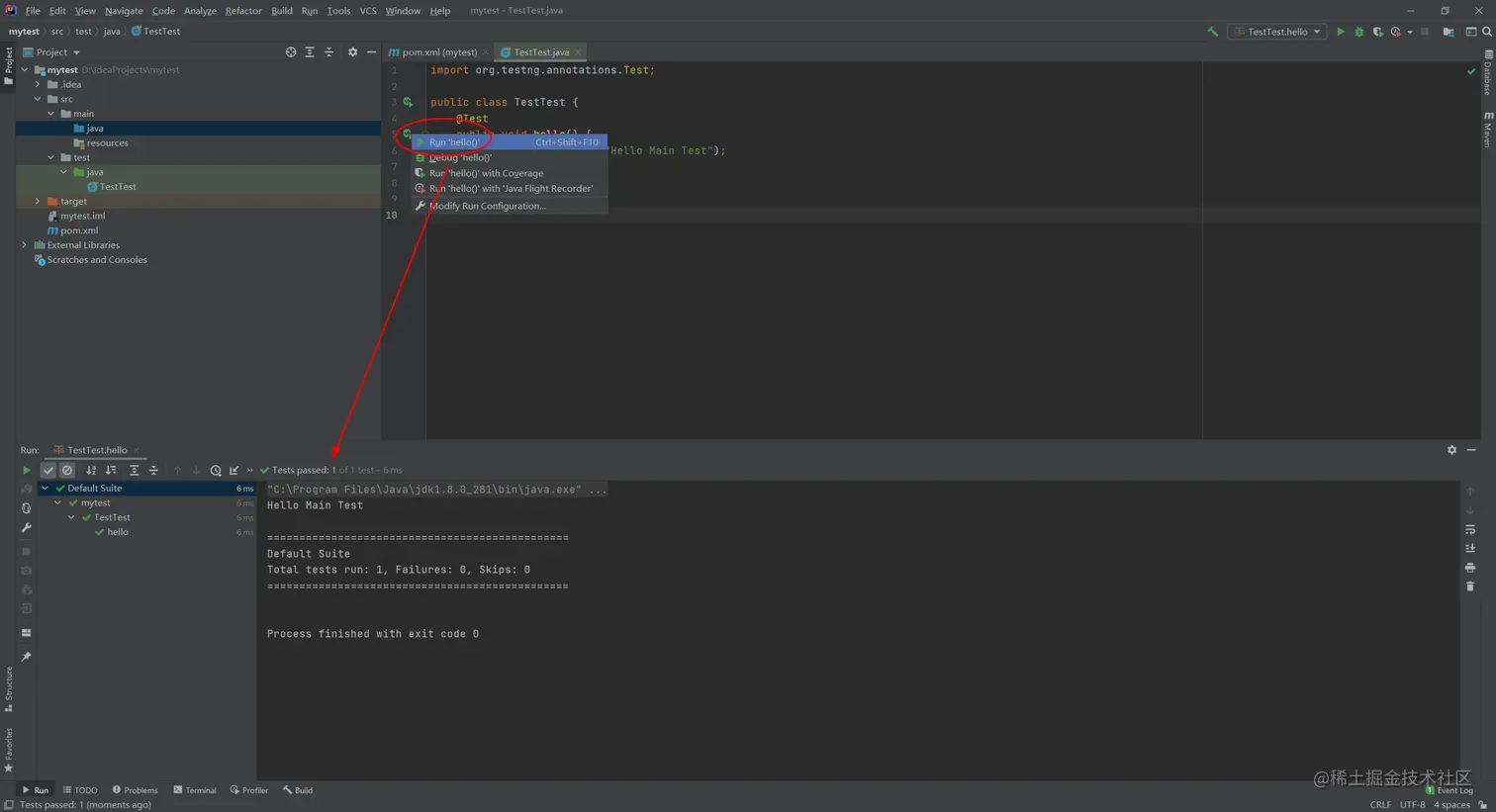The image size is (1496, 812).
Task: Open the Profiler tool window
Action: pos(249,790)
